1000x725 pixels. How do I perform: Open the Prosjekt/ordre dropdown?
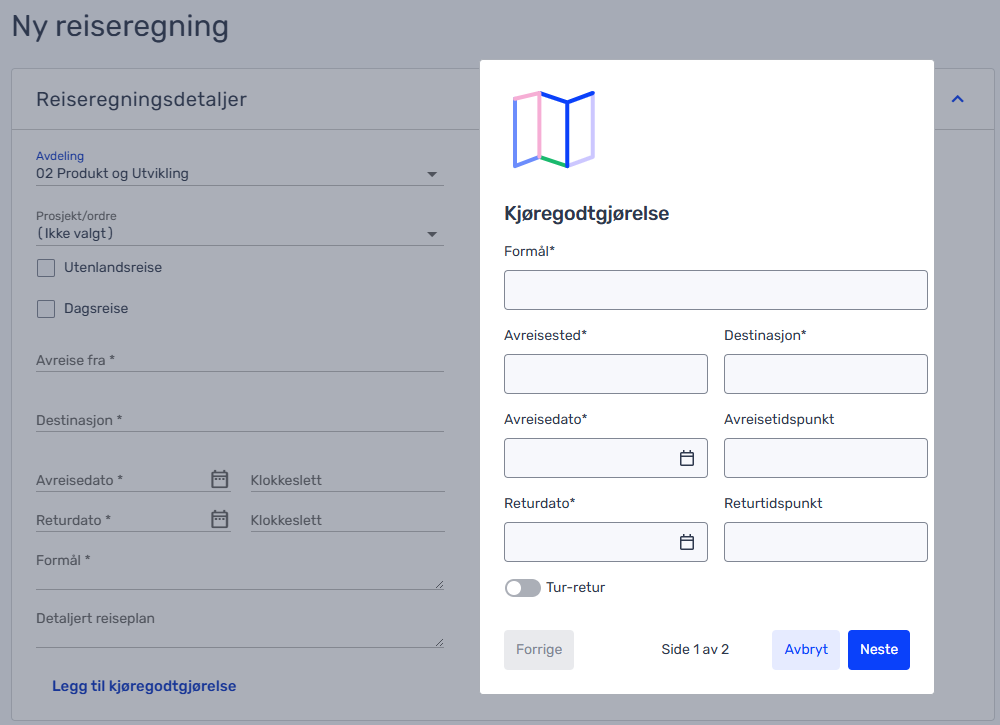[x=431, y=233]
